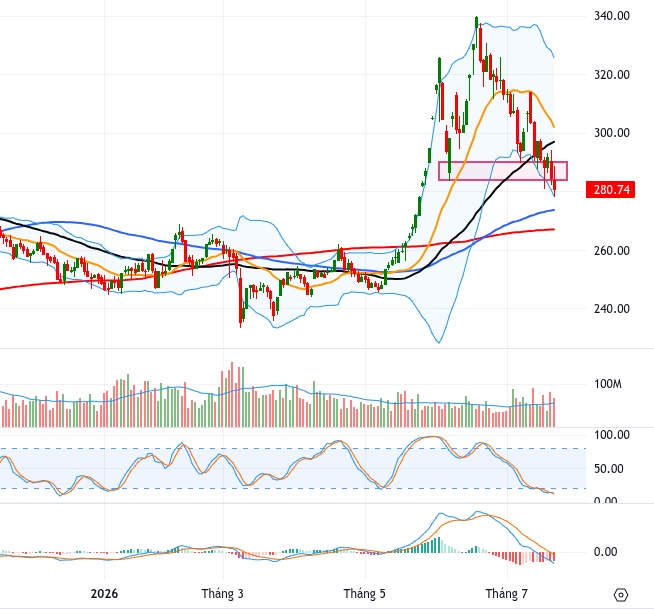The height and width of the screenshot is (609, 654).
Task: Select the pink rectangle support zone drawing
Action: click(x=503, y=171)
